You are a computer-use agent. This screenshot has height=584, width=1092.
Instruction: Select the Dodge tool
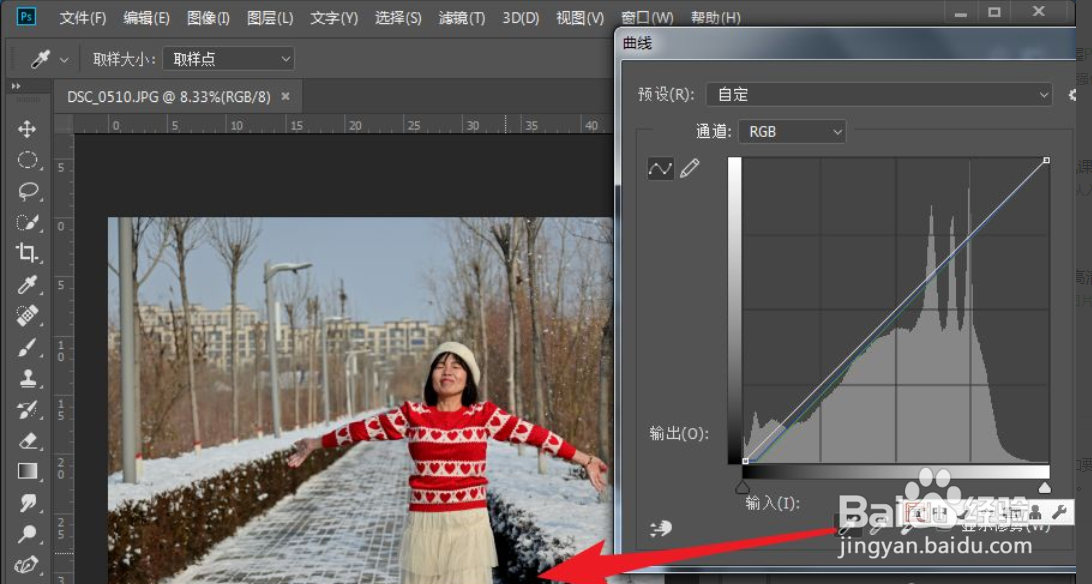tap(27, 534)
